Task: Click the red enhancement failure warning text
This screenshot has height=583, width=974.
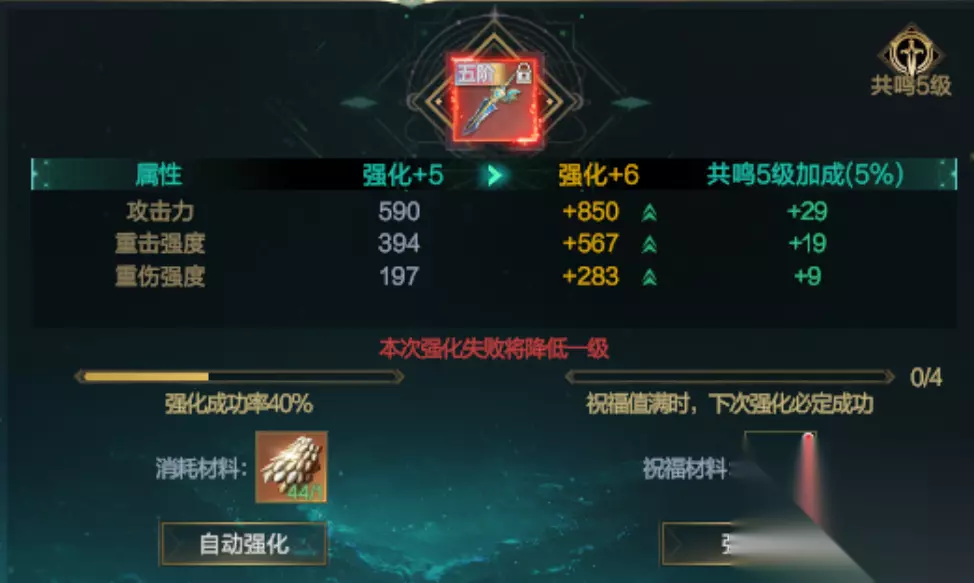Action: tap(494, 349)
